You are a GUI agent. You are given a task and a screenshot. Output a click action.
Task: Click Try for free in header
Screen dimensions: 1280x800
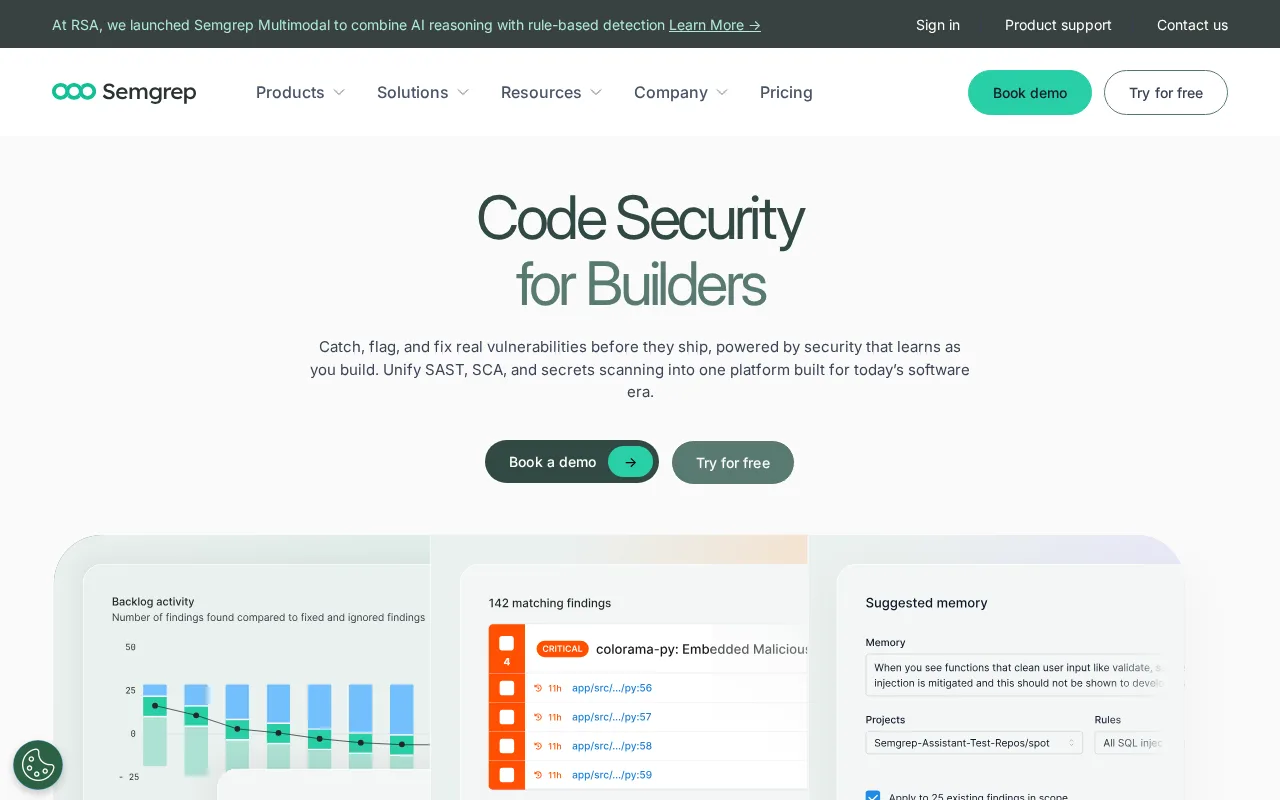click(x=1166, y=92)
